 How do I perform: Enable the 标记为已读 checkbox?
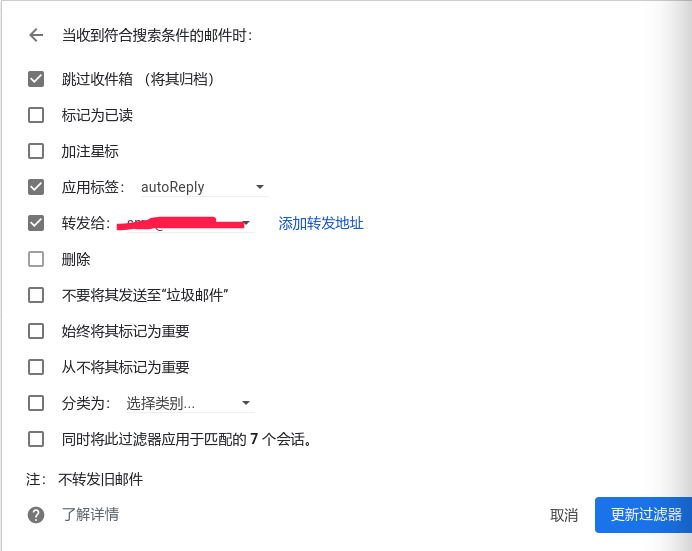[x=36, y=115]
